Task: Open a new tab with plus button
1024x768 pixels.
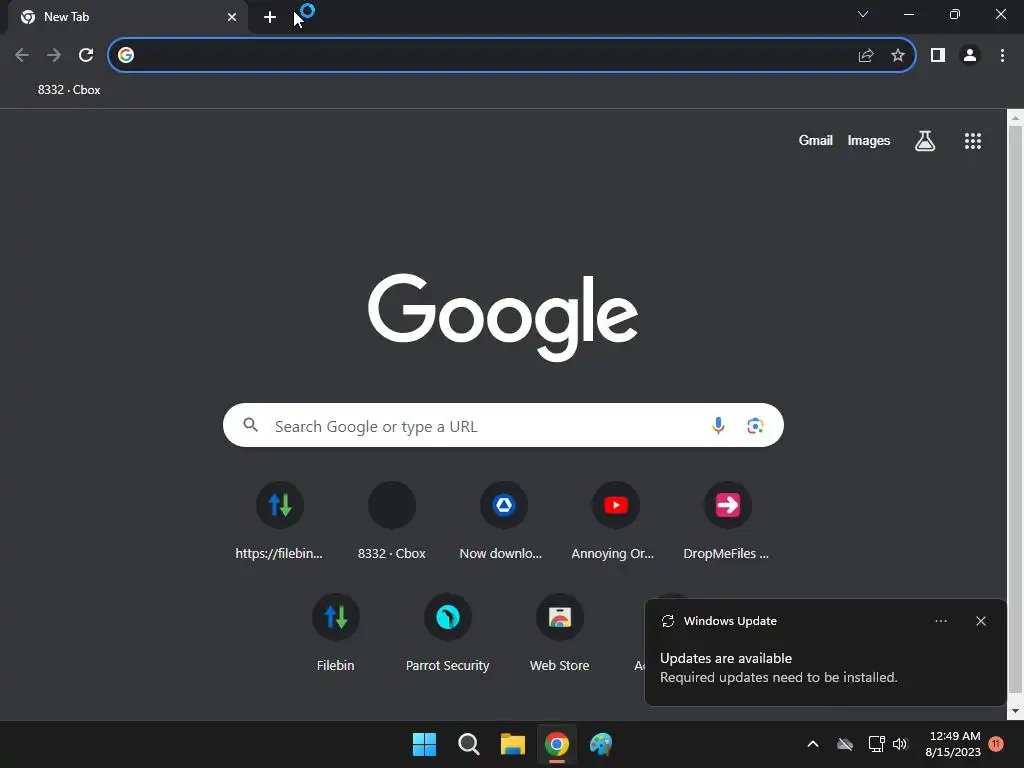Action: 270,17
